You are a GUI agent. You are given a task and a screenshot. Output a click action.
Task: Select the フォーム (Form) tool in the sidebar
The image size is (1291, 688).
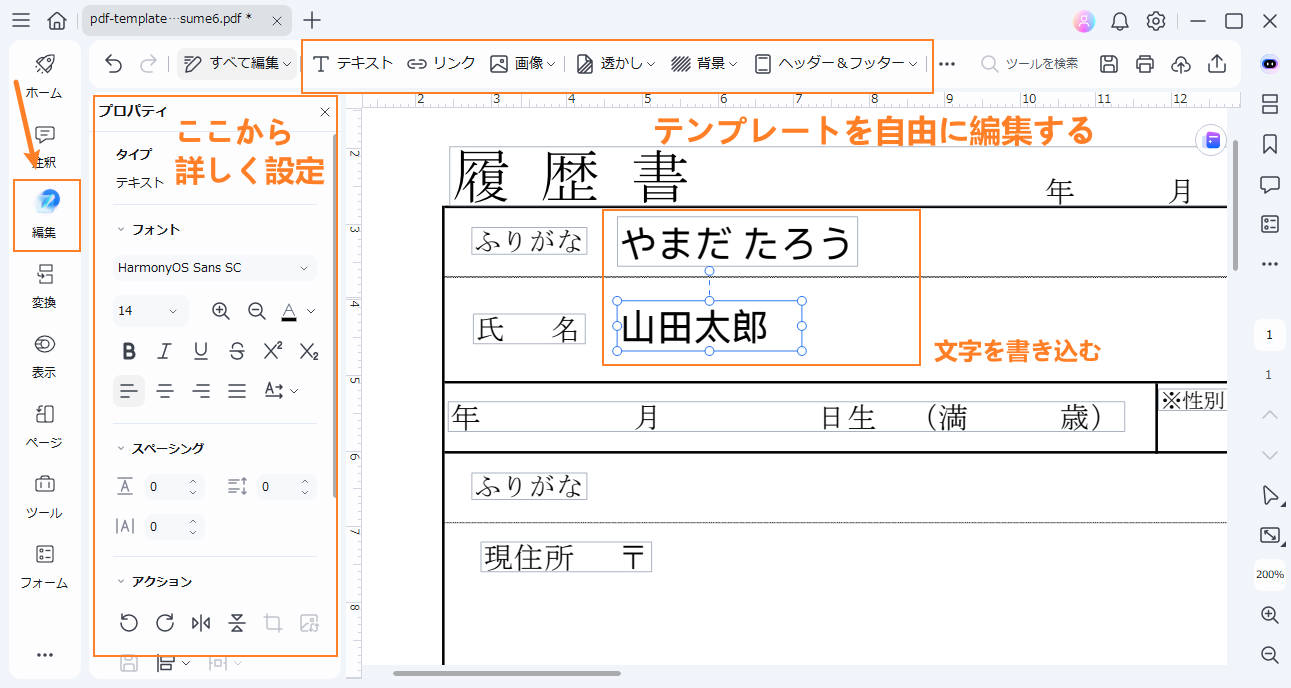[x=44, y=565]
